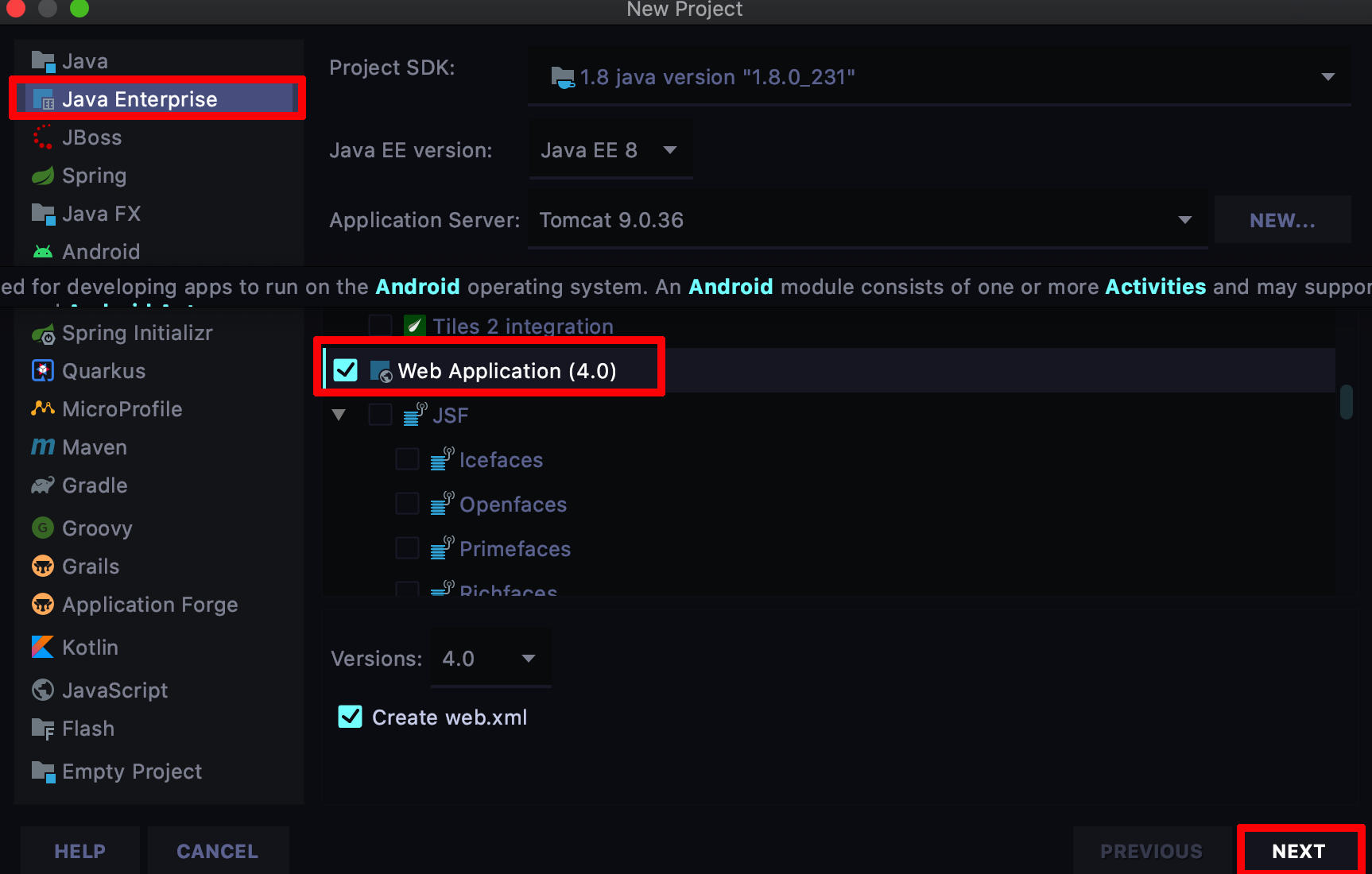Image resolution: width=1372 pixels, height=874 pixels.
Task: Collapse the JSF tree node arrow
Action: (339, 415)
